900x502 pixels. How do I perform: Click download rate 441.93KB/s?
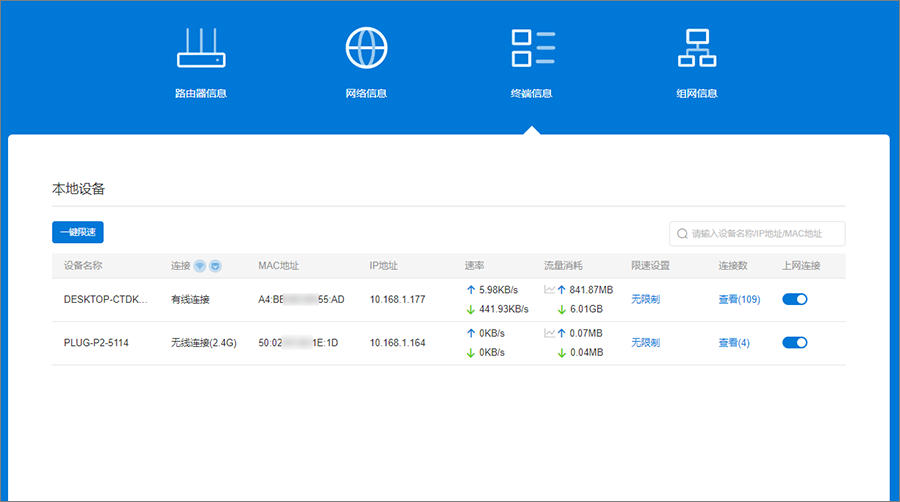tap(503, 309)
